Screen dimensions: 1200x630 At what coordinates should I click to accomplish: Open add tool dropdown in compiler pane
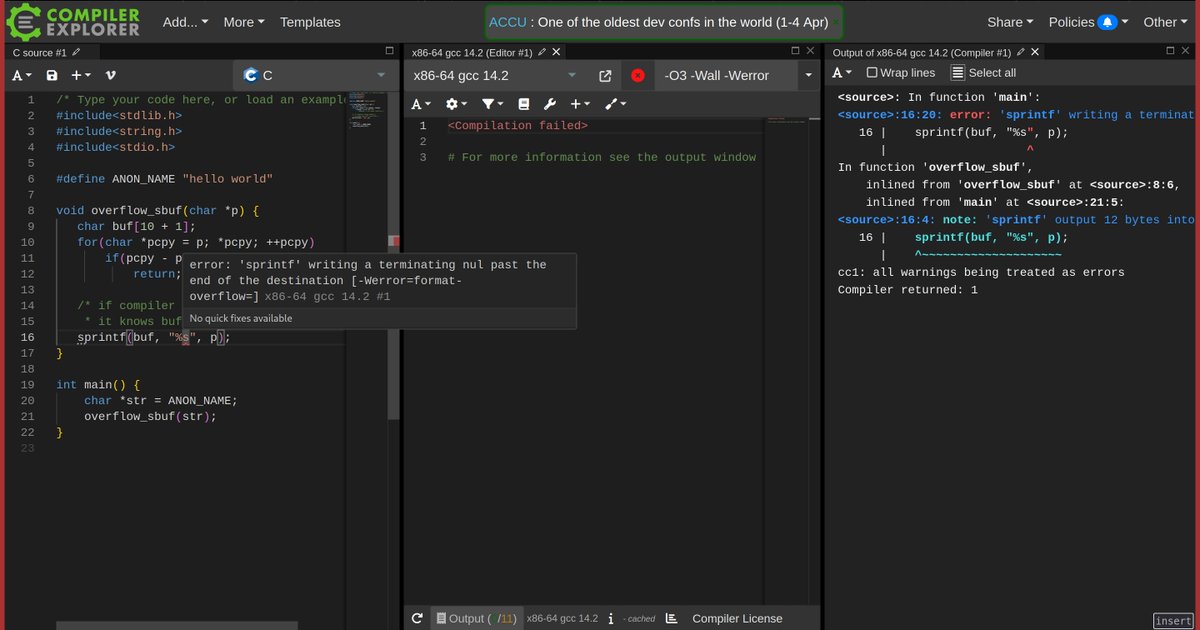click(x=615, y=104)
